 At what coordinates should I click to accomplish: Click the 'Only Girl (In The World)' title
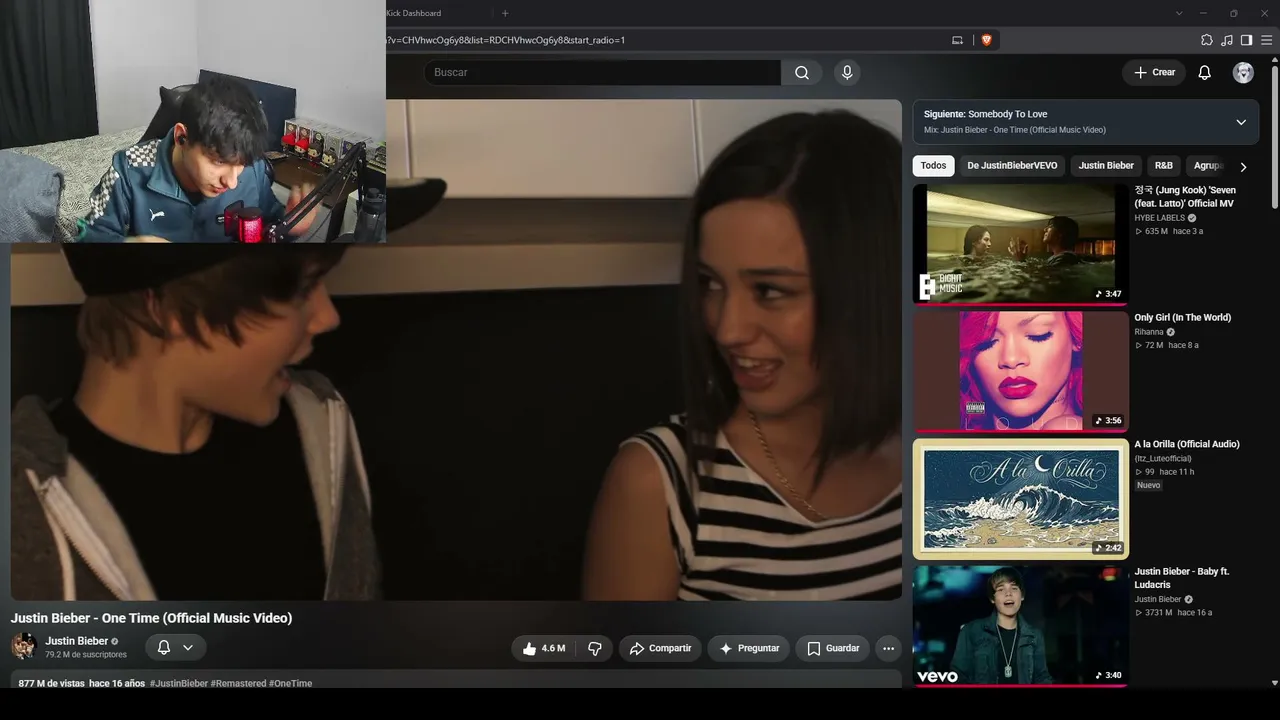[1183, 318]
